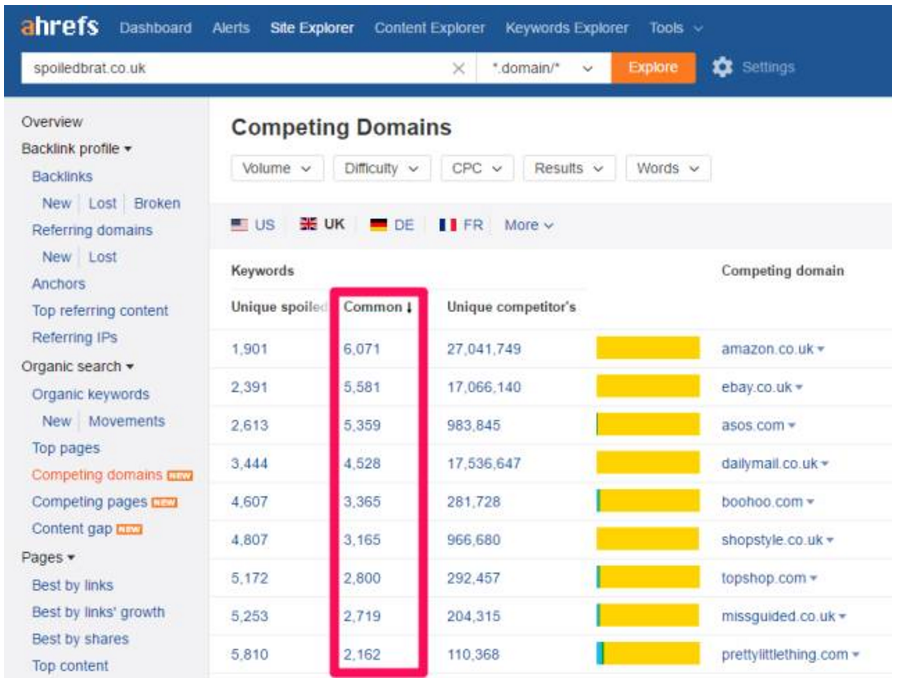This screenshot has height=689, width=898.
Task: Open the Settings gear icon
Action: (x=722, y=68)
